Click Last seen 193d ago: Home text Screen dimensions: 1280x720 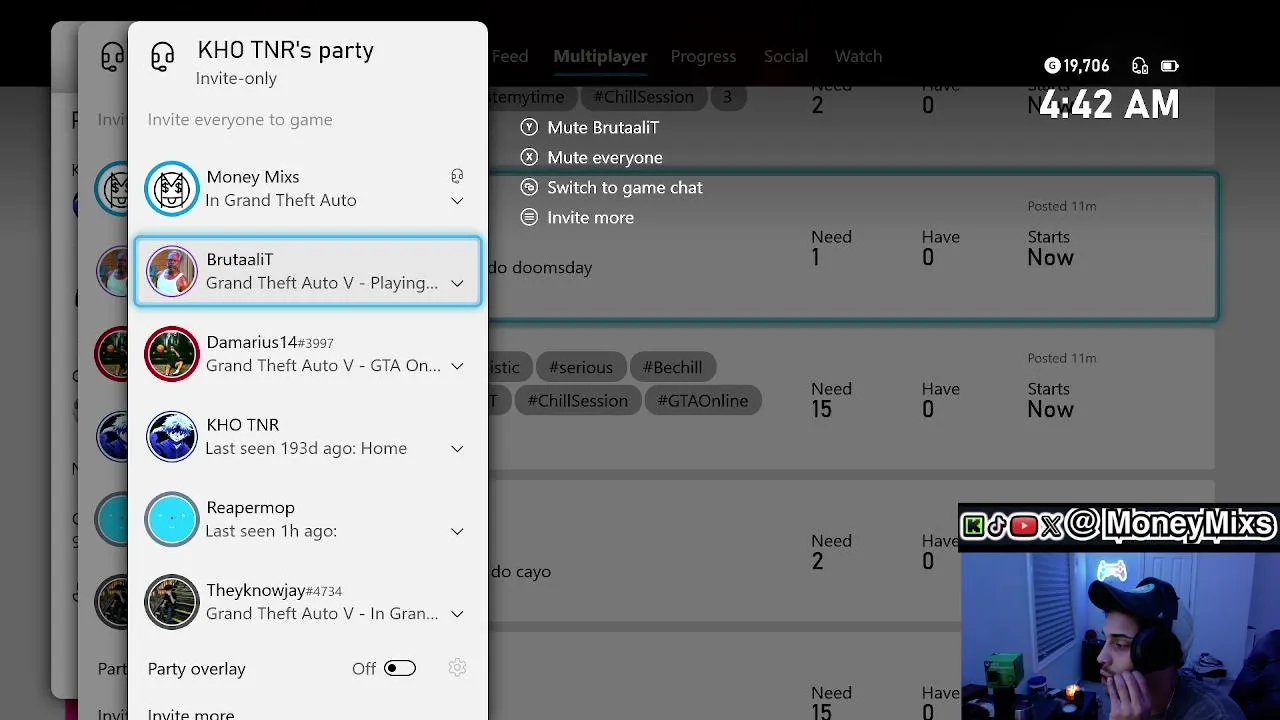click(306, 449)
